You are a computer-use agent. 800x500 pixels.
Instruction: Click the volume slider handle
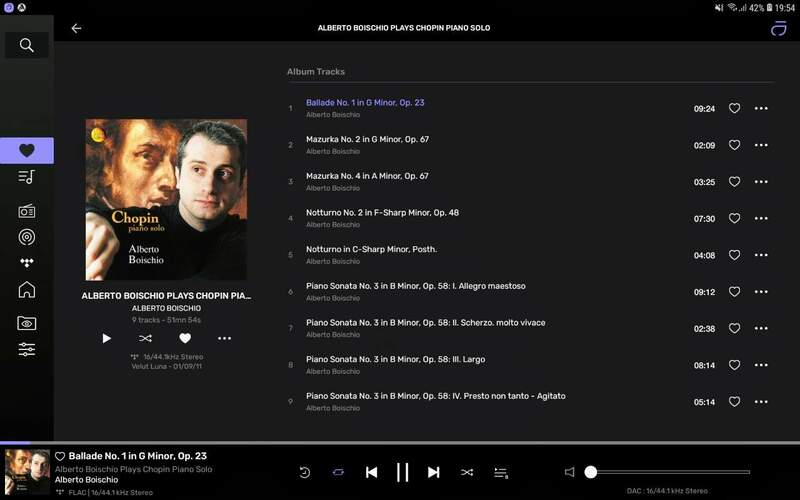[591, 472]
